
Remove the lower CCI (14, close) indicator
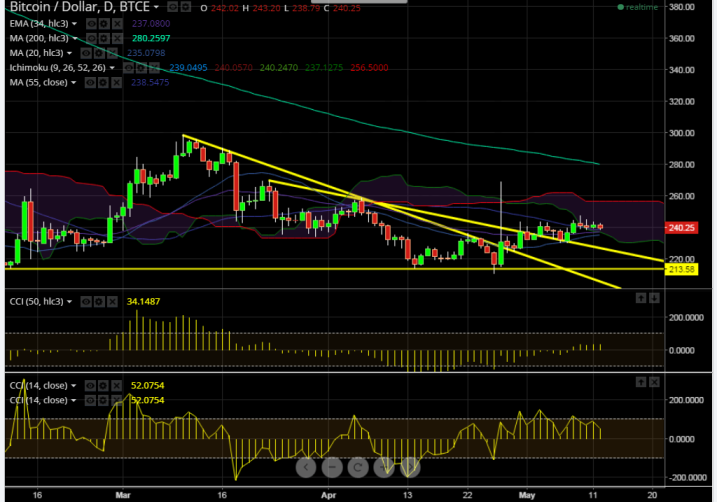pos(117,400)
